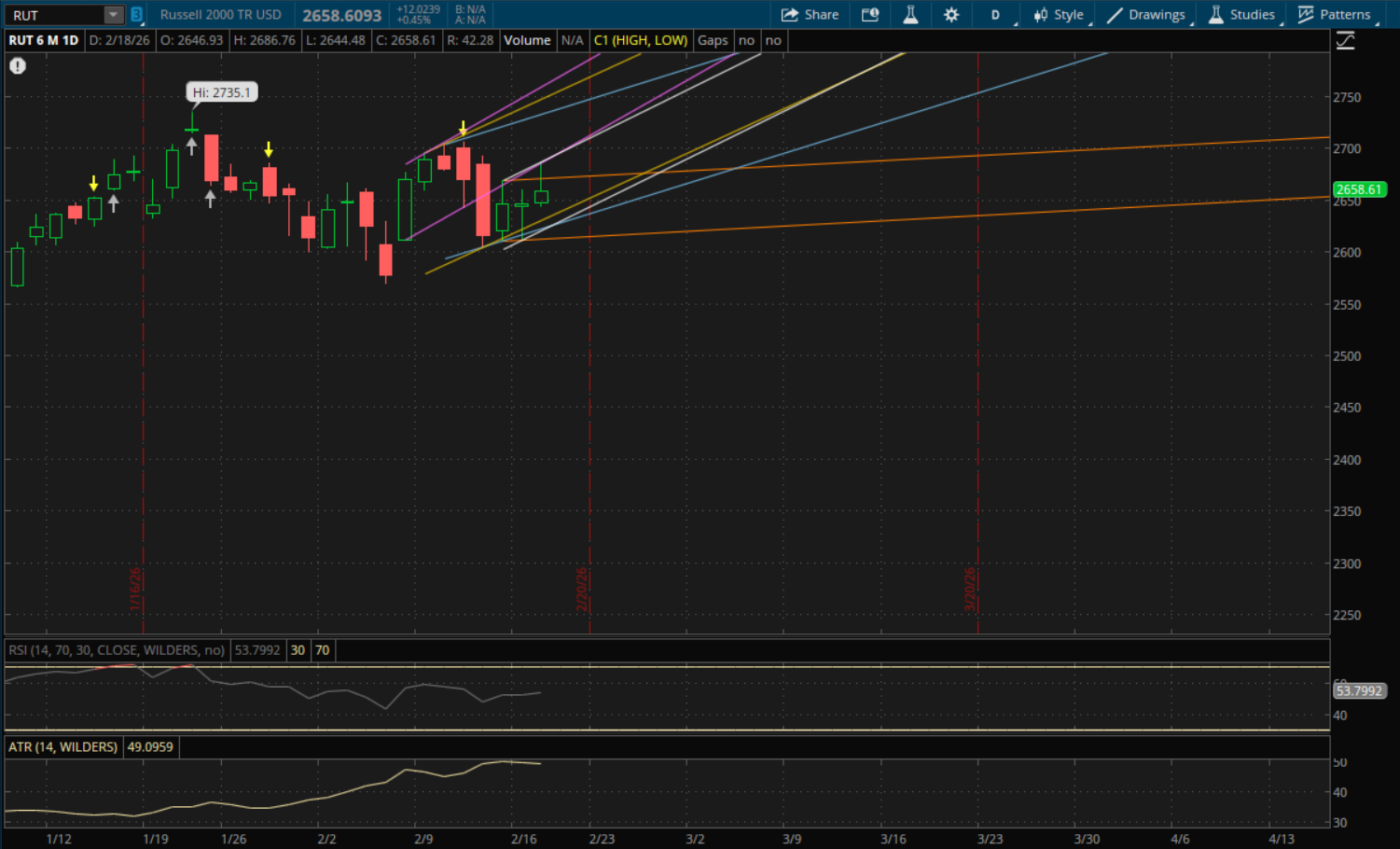This screenshot has height=849, width=1400.
Task: Toggle the Gaps header label
Action: [x=713, y=40]
